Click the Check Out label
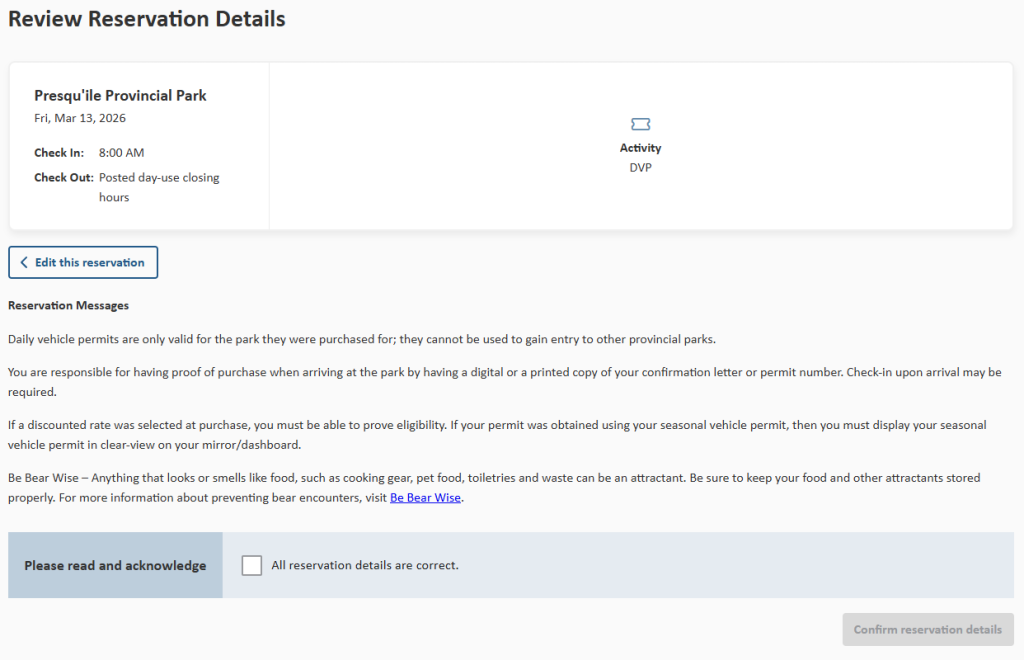Screen dimensions: 1024x660 point(64,178)
